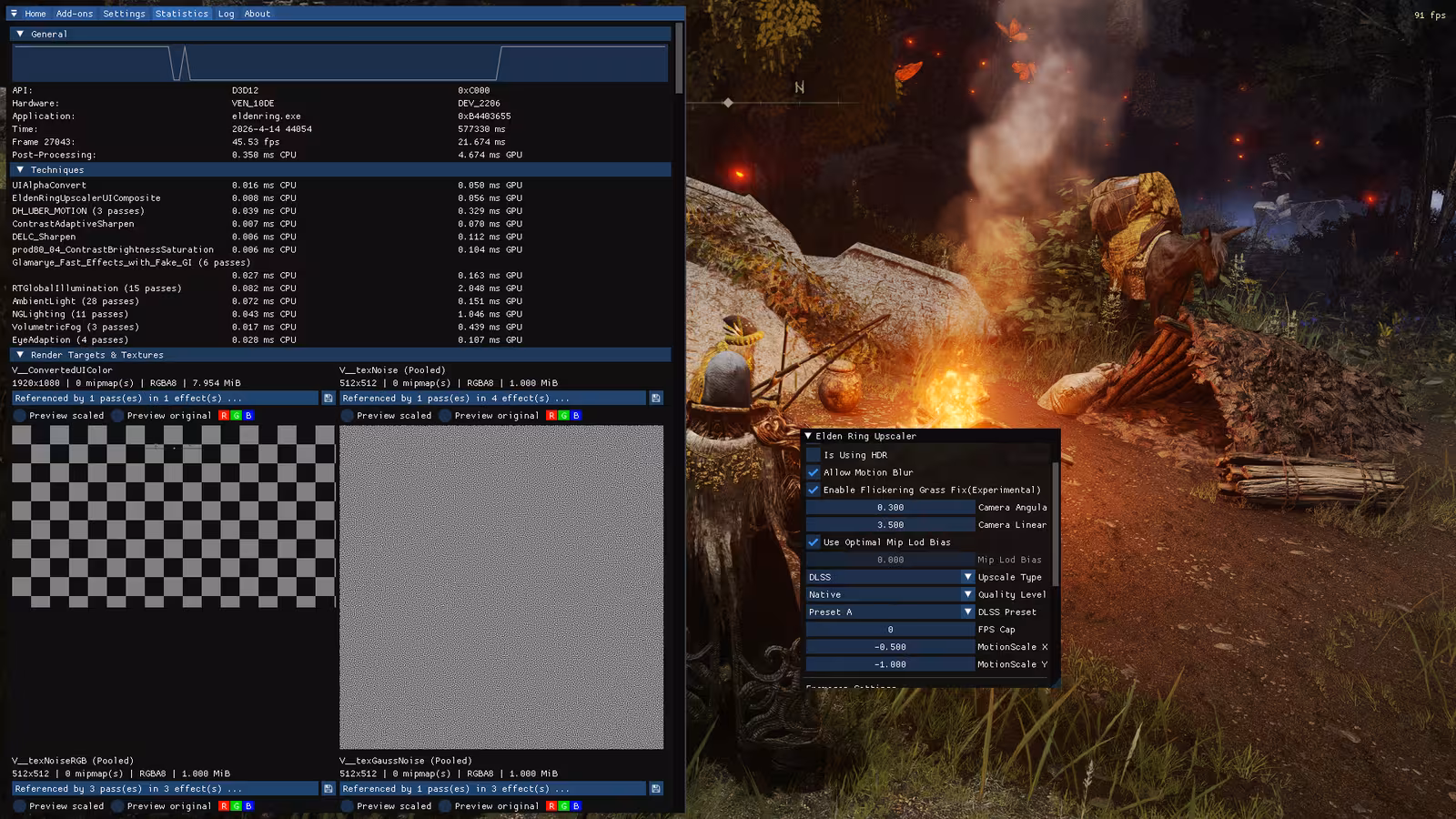Collapse Render Targets & Textures section
The height and width of the screenshot is (819, 1456).
[20, 355]
